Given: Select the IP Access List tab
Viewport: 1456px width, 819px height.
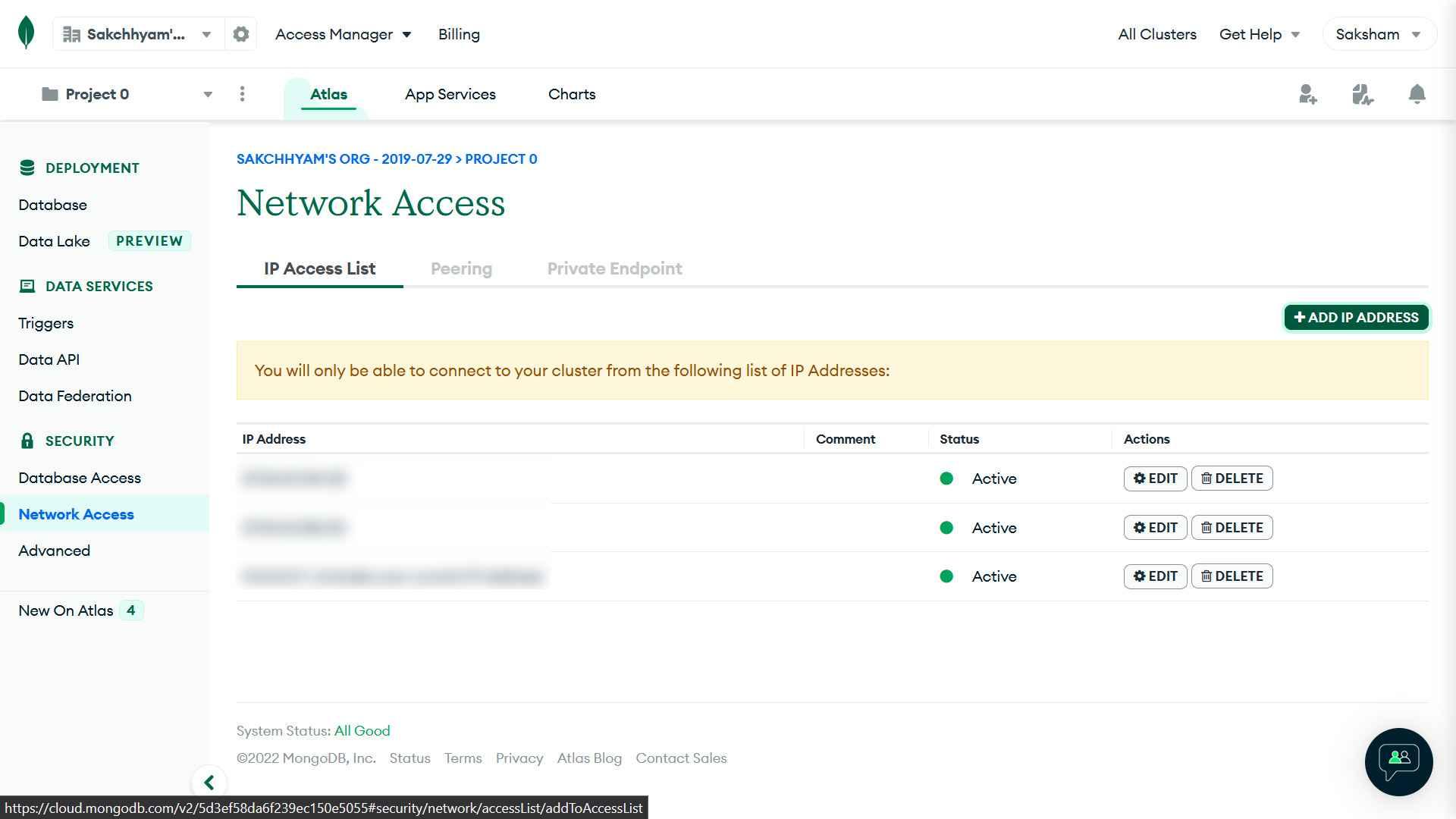Looking at the screenshot, I should coord(319,268).
